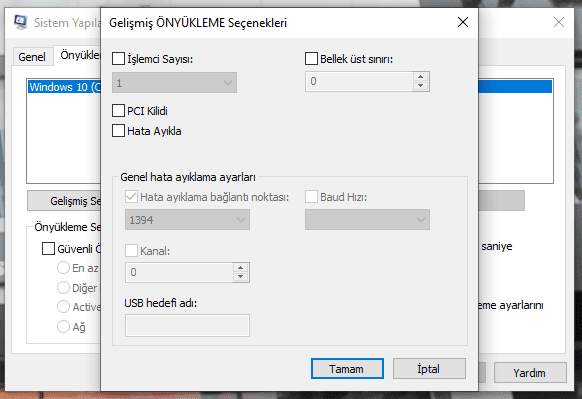Decrease Kanal value with down arrow
This screenshot has width=582, height=399.
click(x=241, y=277)
